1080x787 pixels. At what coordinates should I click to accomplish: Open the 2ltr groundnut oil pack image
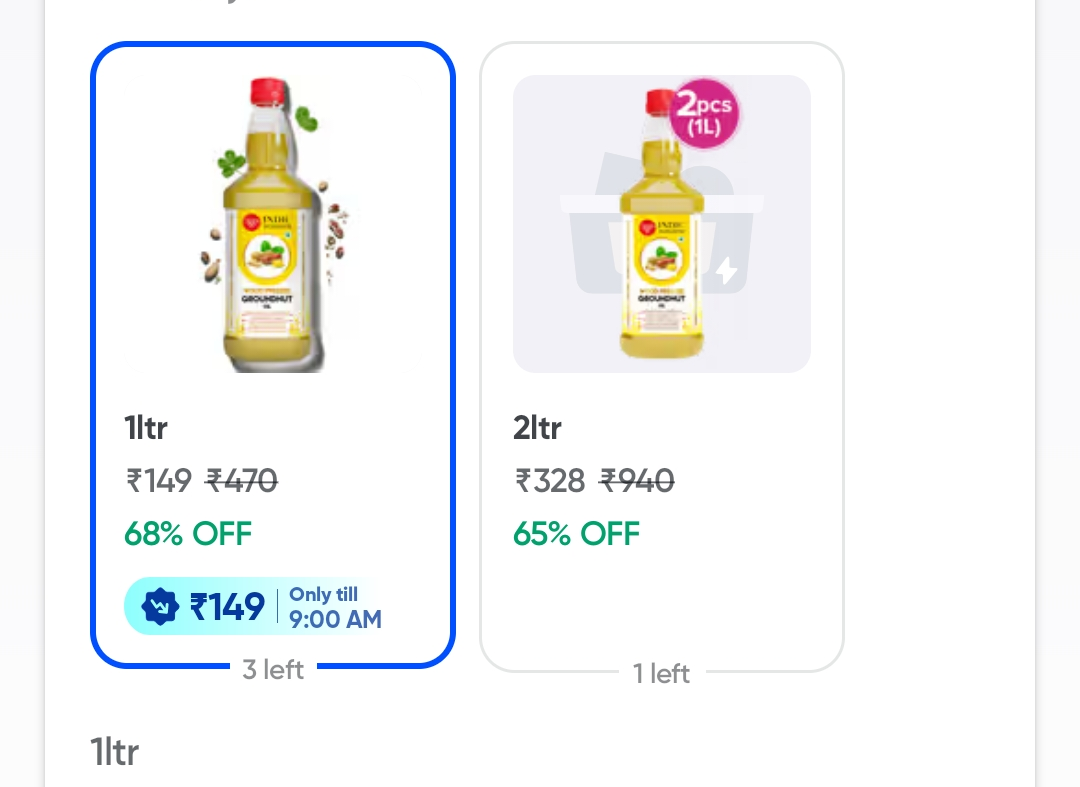tap(661, 224)
